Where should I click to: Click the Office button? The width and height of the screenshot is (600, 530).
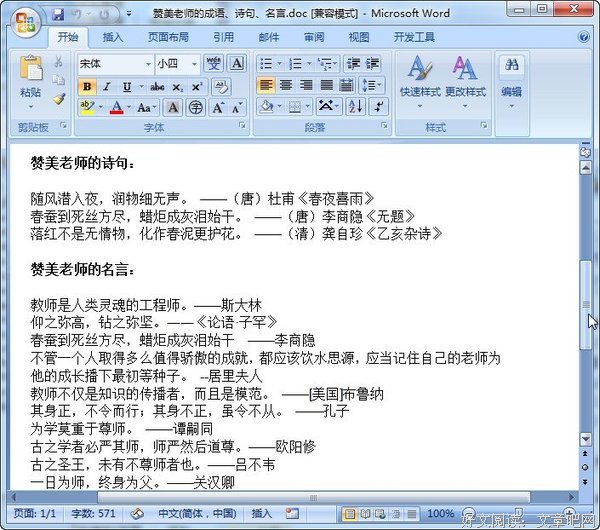[x=27, y=18]
